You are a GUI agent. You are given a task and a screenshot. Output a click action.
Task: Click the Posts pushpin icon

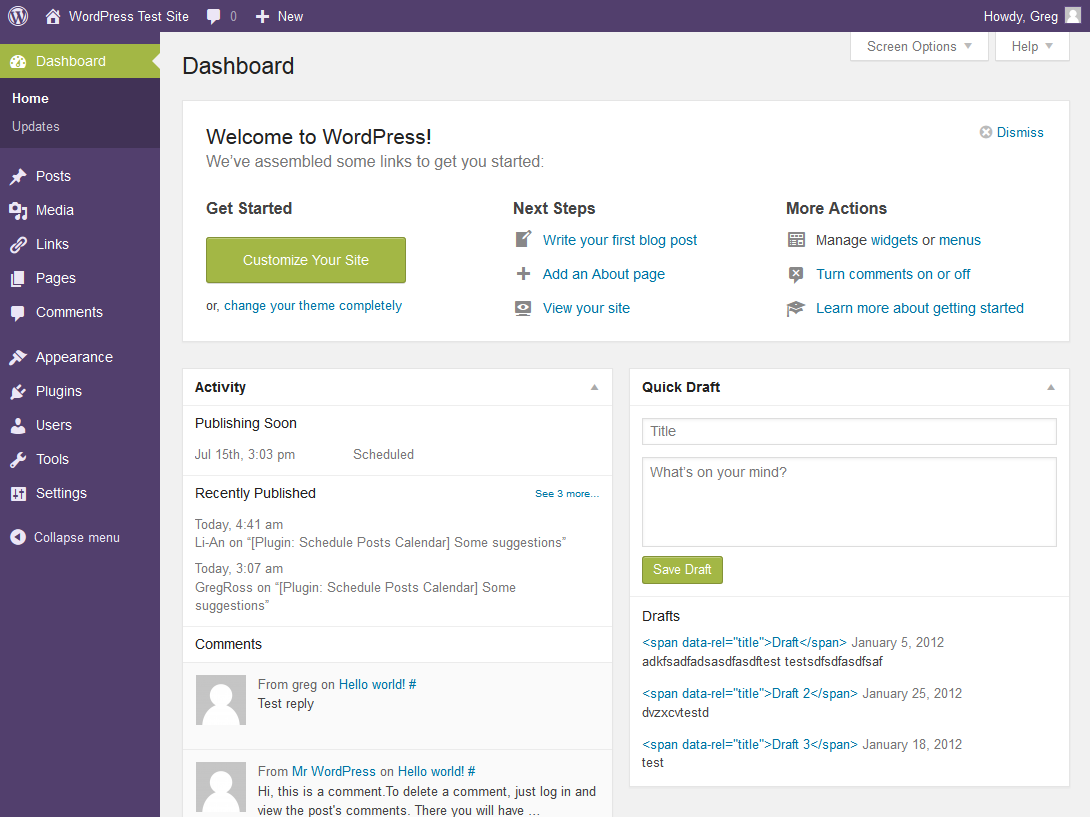pos(18,177)
